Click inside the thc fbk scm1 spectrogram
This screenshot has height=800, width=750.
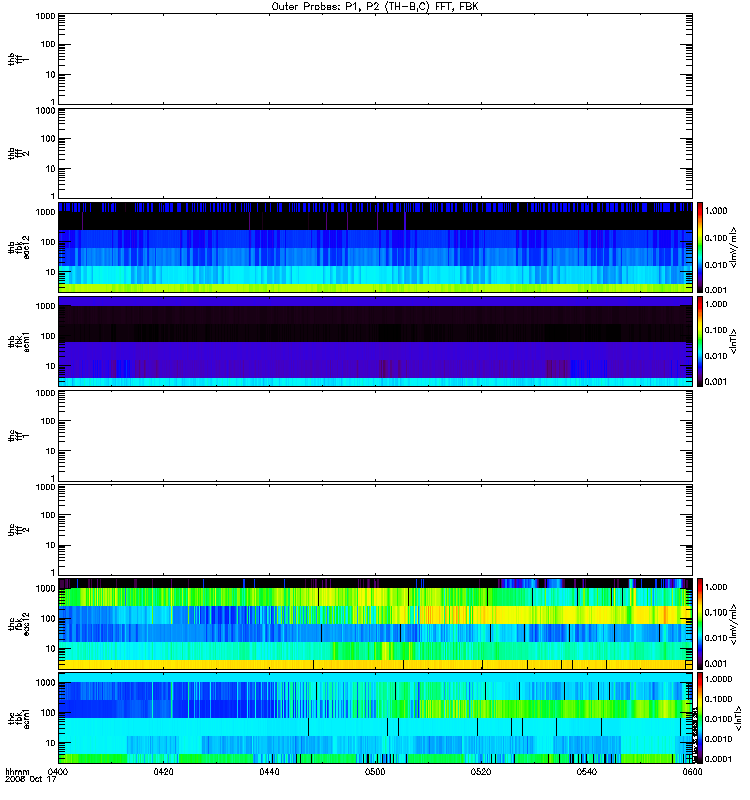375,718
